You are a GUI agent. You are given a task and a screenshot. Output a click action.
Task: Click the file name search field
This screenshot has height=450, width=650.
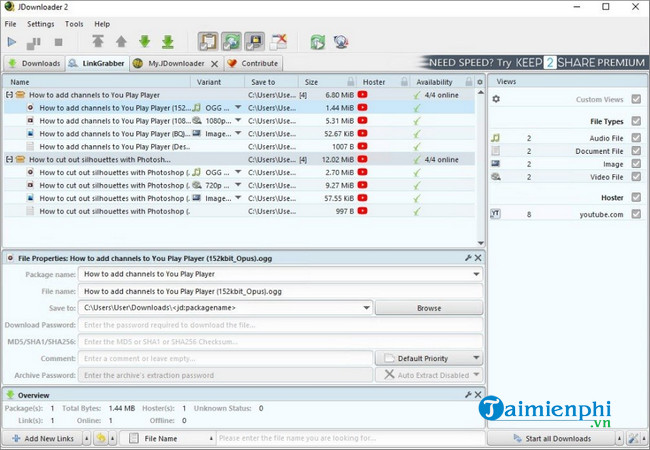[350, 438]
